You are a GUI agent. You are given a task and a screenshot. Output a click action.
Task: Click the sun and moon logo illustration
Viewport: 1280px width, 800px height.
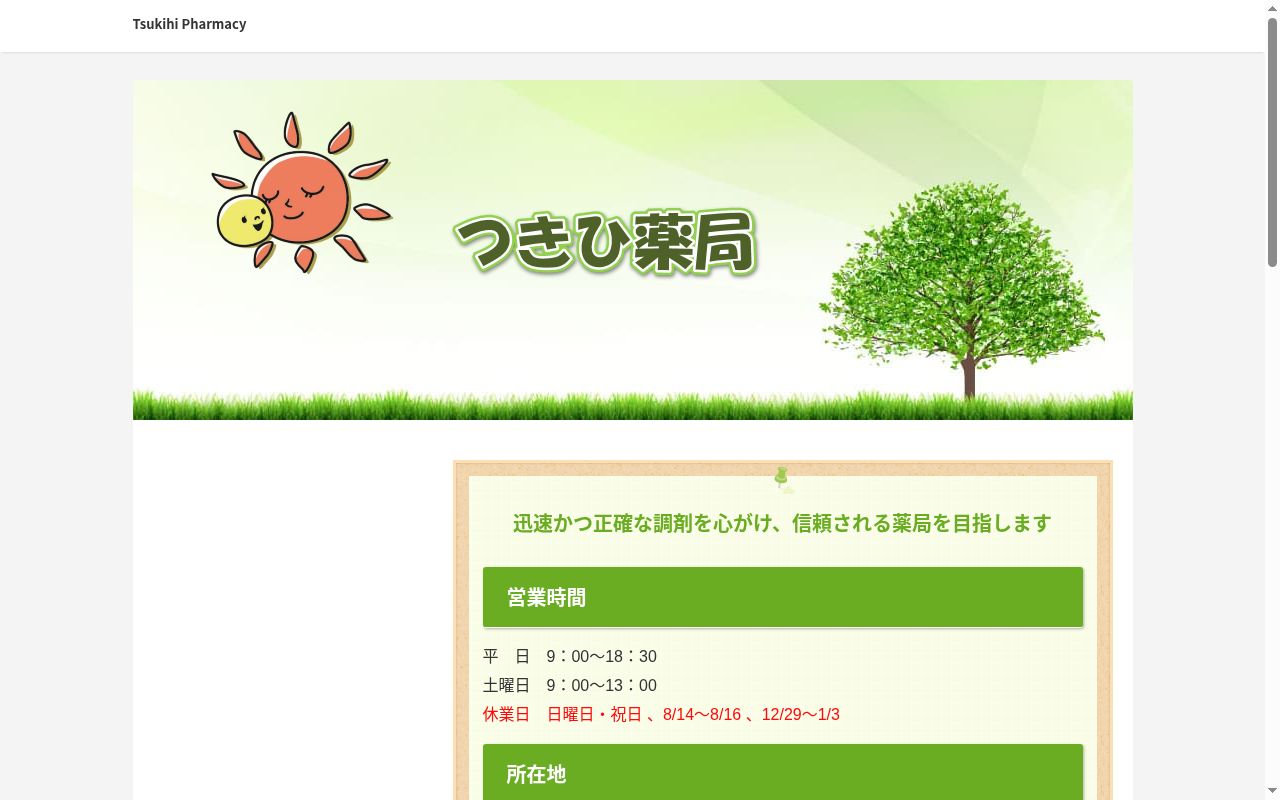coord(301,192)
